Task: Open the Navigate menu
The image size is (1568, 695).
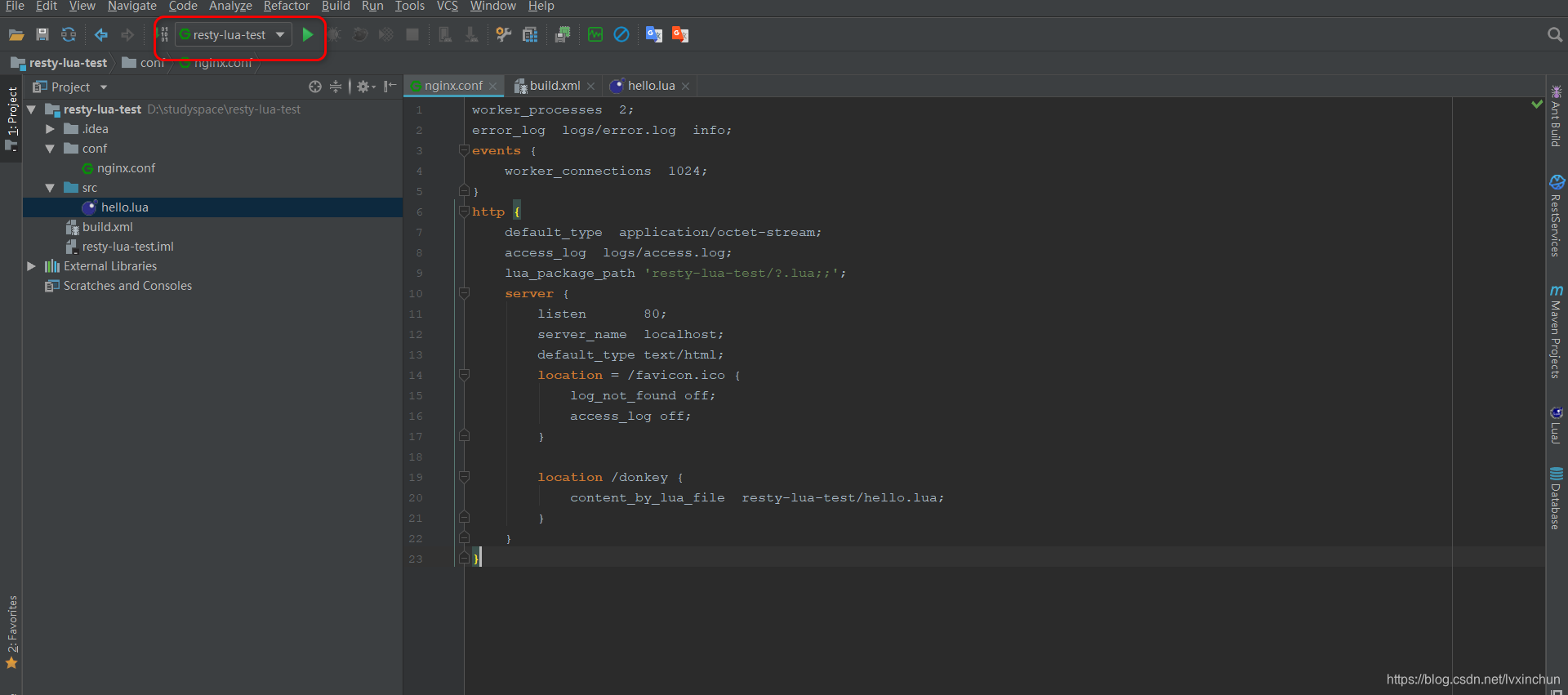Action: tap(131, 7)
